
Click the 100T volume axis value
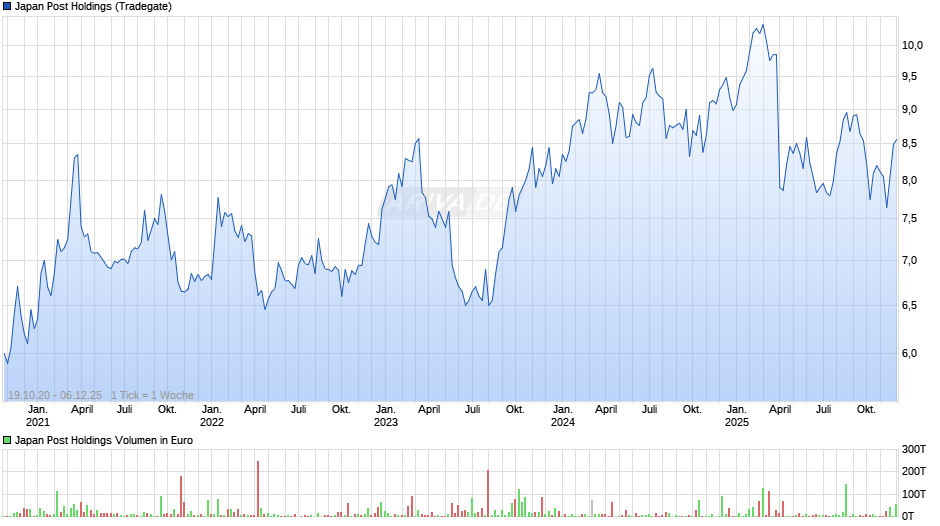tap(914, 494)
